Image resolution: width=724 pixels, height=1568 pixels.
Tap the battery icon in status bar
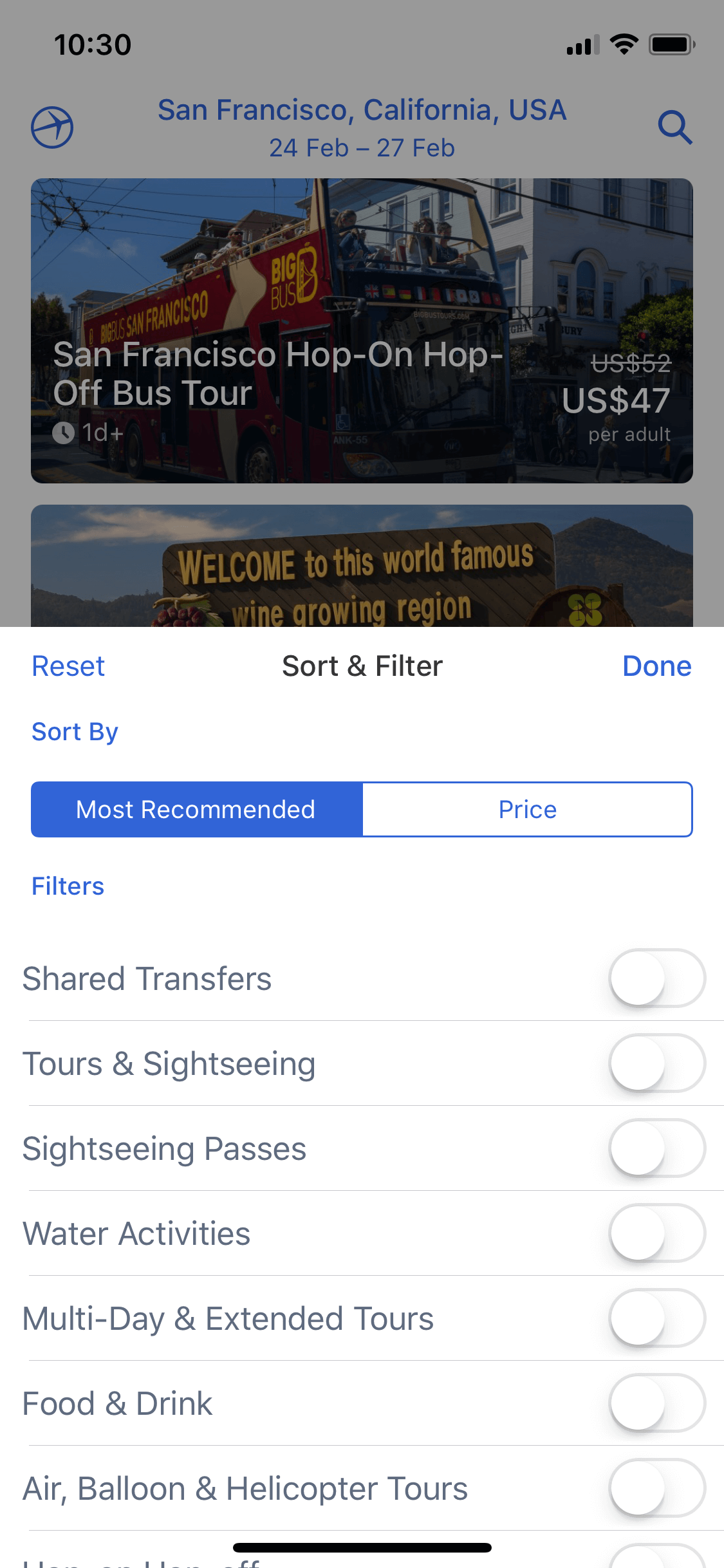[672, 44]
